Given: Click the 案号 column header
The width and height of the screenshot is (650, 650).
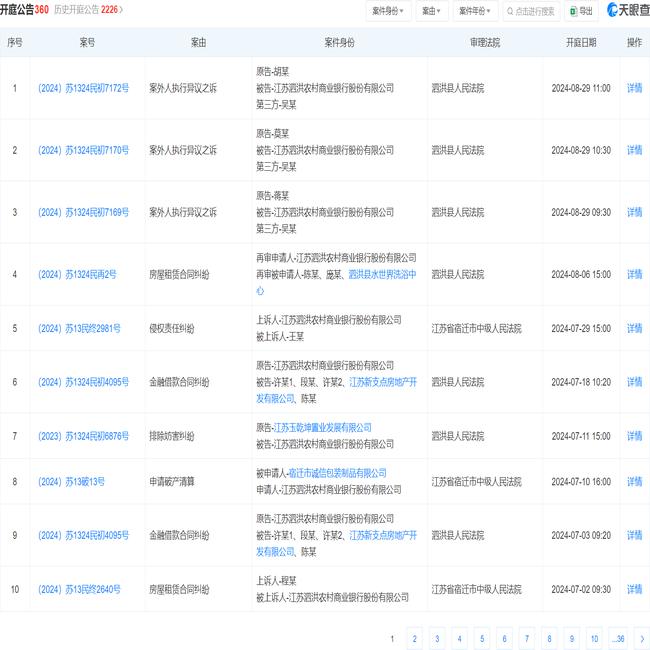Looking at the screenshot, I should pos(87,42).
